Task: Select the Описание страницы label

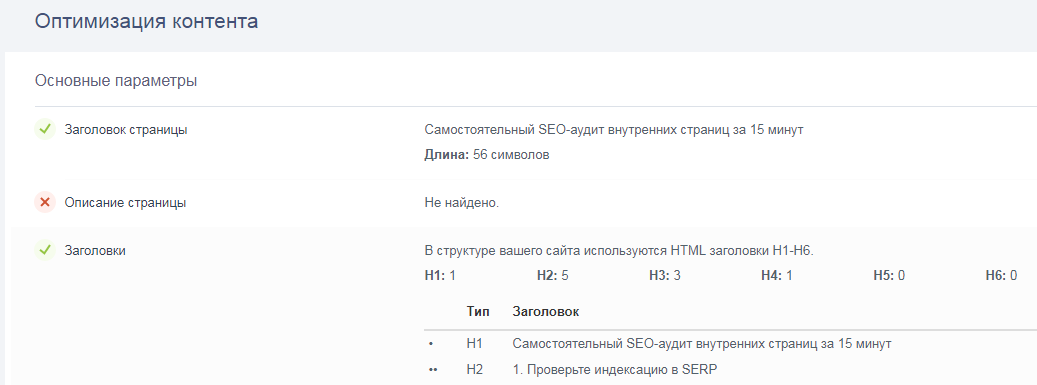Action: pyautogui.click(x=125, y=203)
